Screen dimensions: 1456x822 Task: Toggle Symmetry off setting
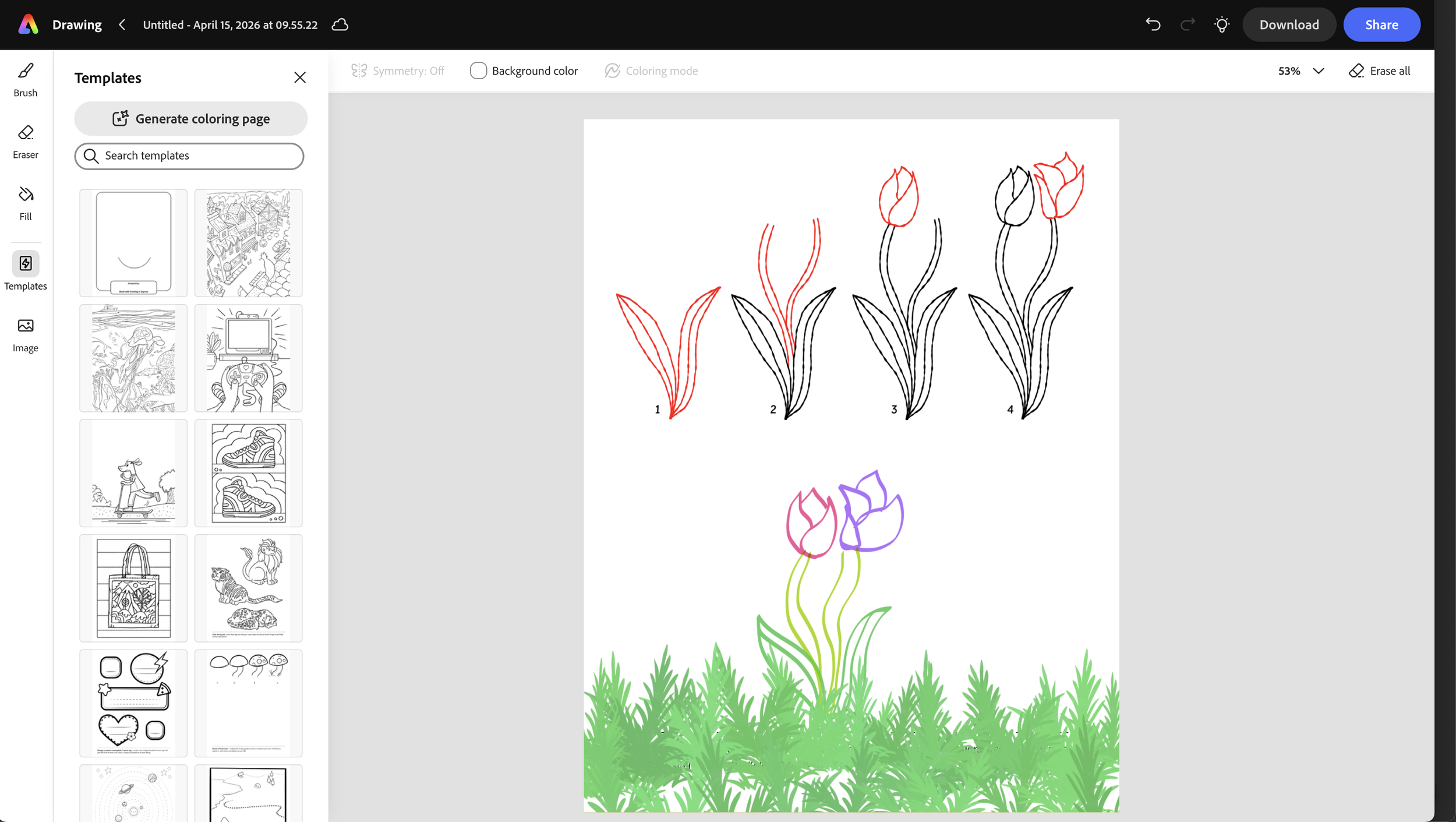398,70
